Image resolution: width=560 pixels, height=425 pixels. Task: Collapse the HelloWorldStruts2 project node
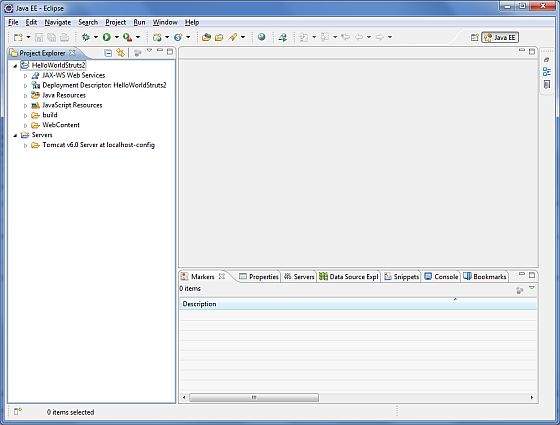15,66
